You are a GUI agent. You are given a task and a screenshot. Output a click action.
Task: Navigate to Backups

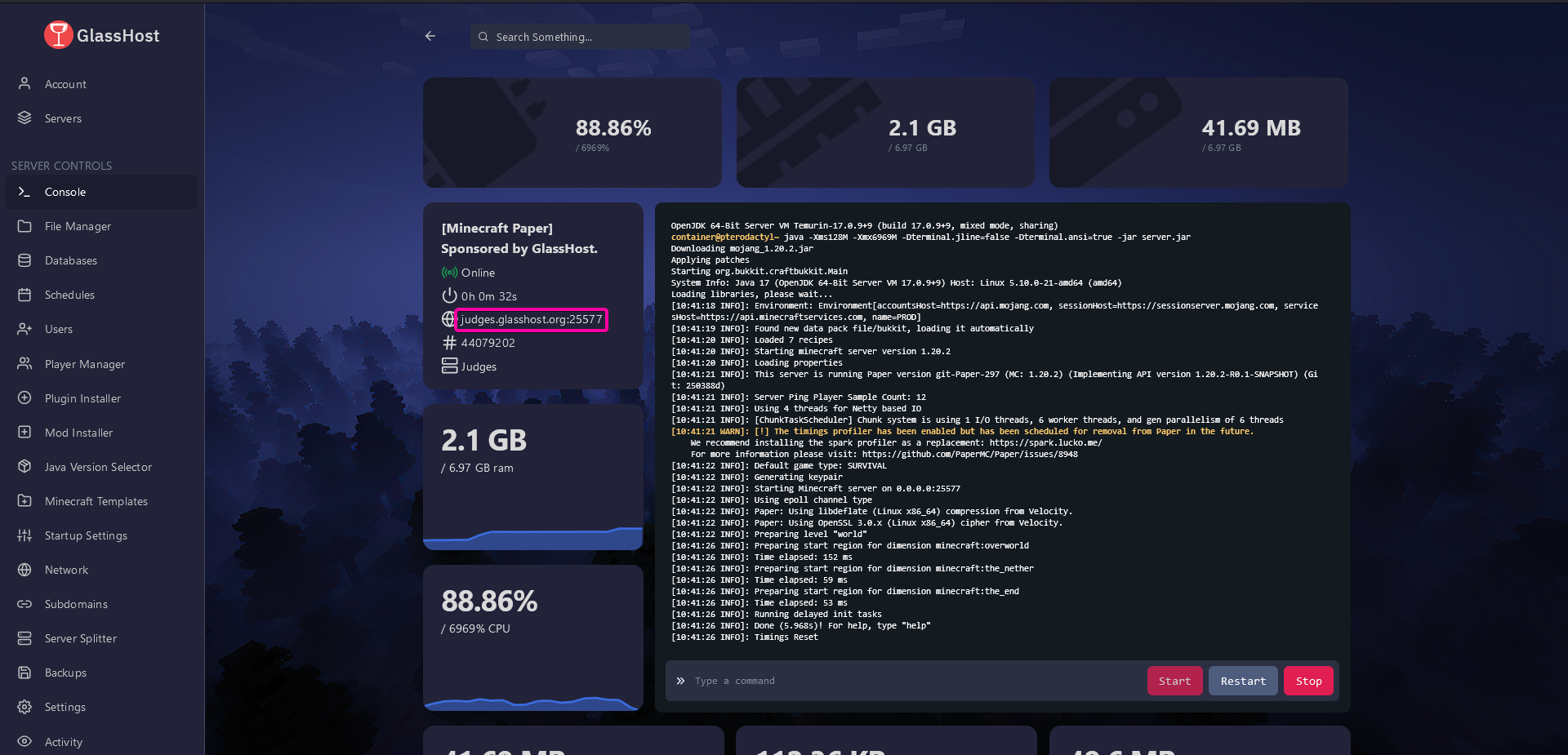pos(65,673)
